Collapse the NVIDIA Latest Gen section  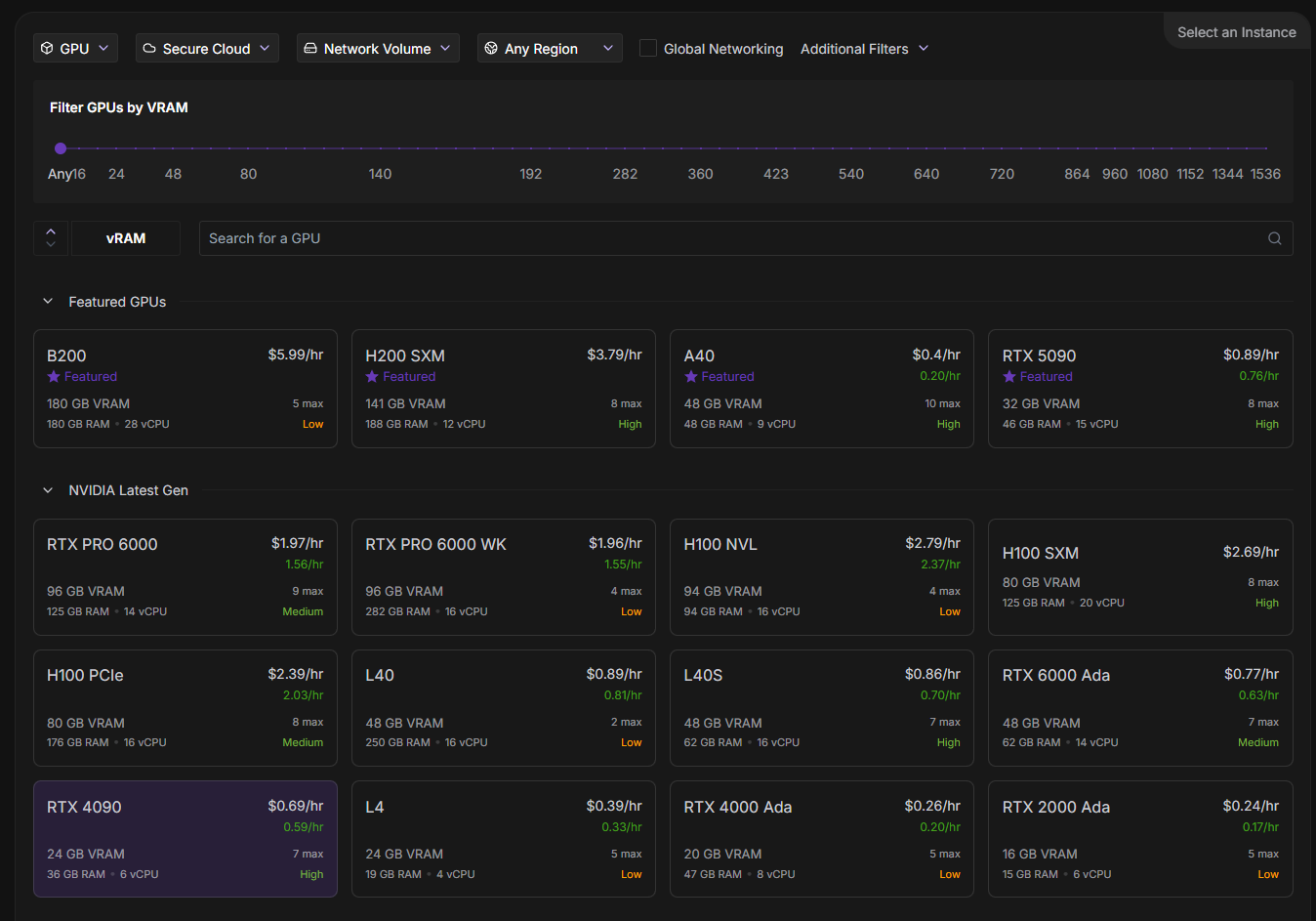coord(48,490)
